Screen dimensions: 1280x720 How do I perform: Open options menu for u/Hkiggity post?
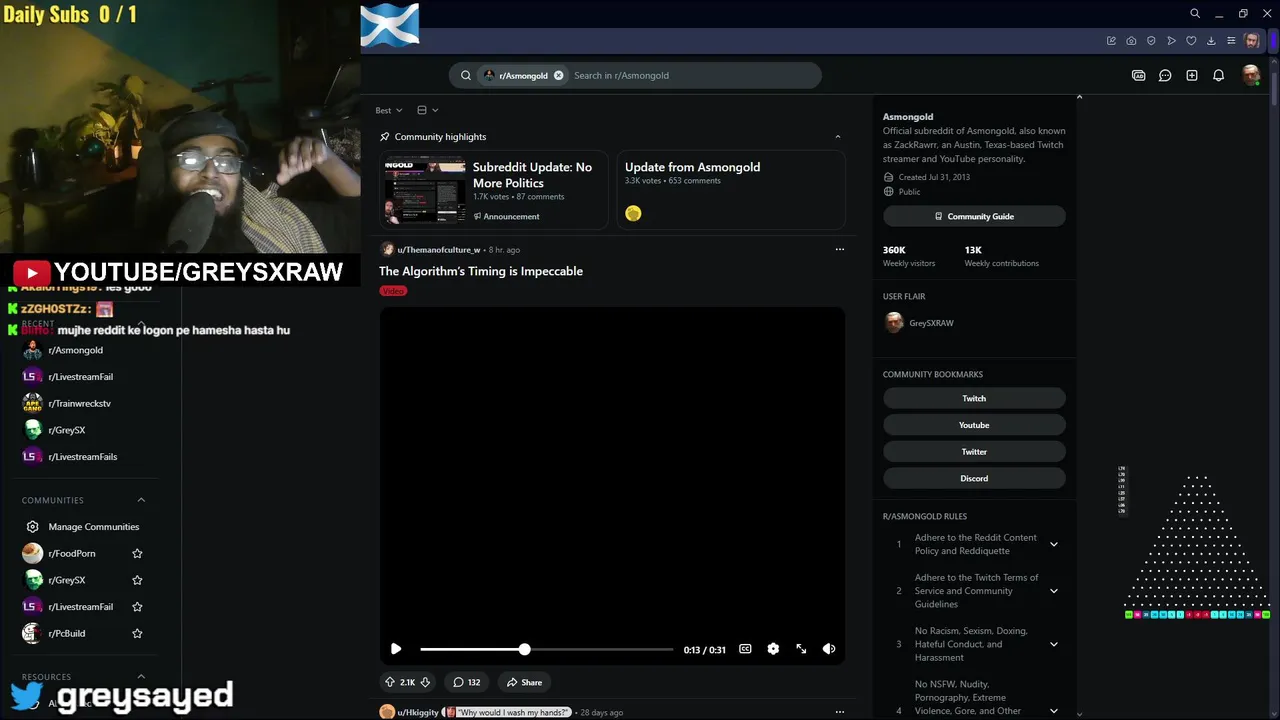click(x=839, y=712)
